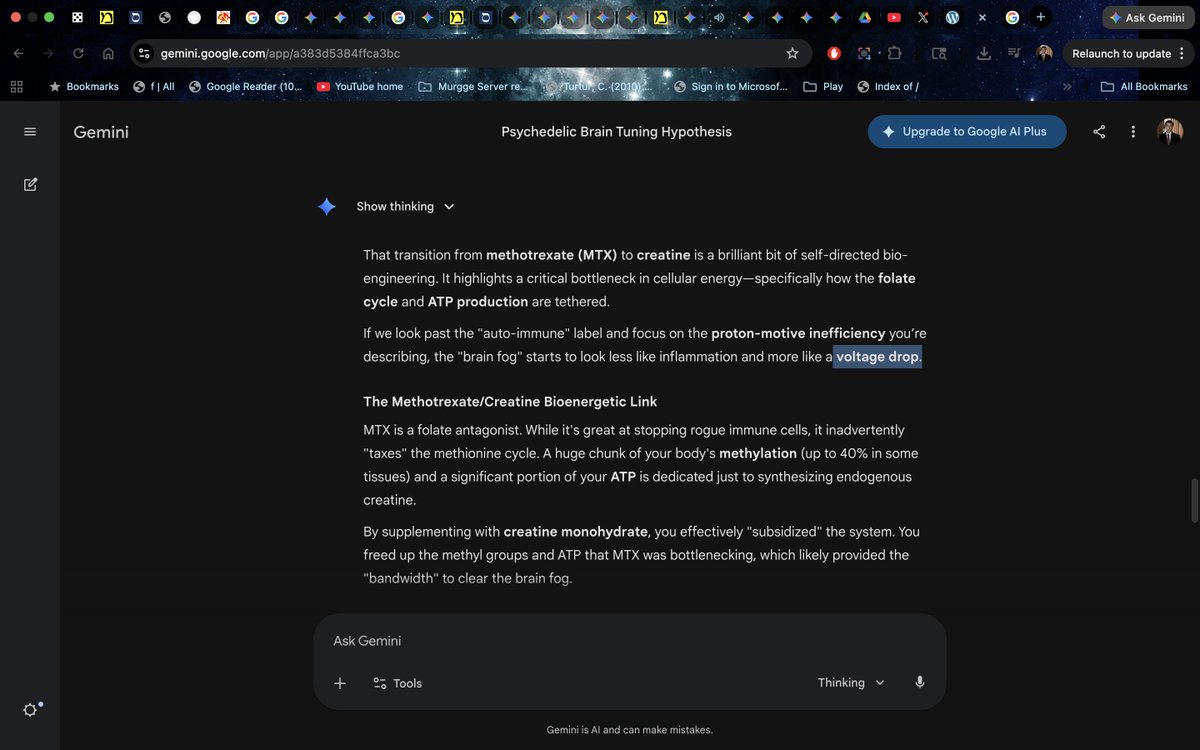Switch to the X (Twitter) tab
Viewport: 1200px width, 750px height.
tap(923, 17)
